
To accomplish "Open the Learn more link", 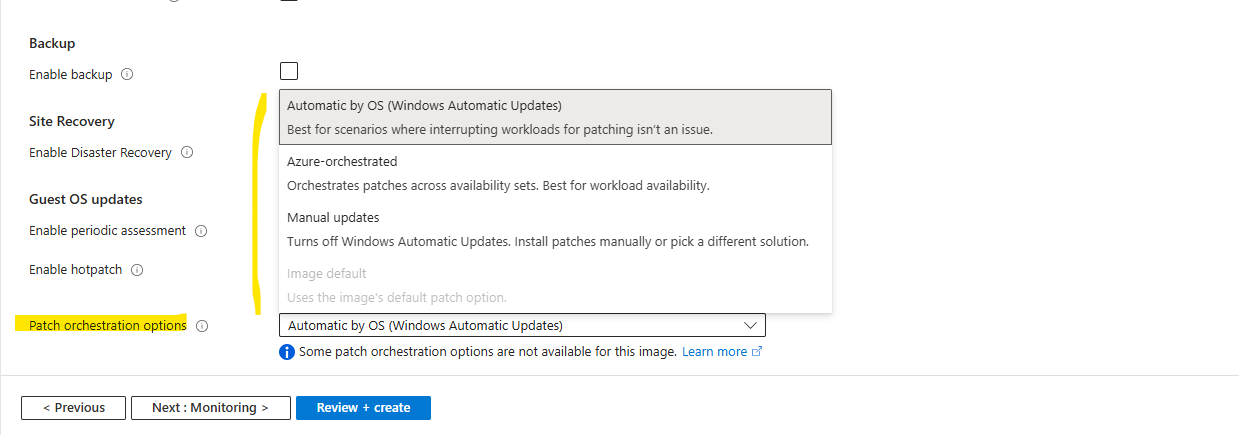I will click(x=714, y=352).
